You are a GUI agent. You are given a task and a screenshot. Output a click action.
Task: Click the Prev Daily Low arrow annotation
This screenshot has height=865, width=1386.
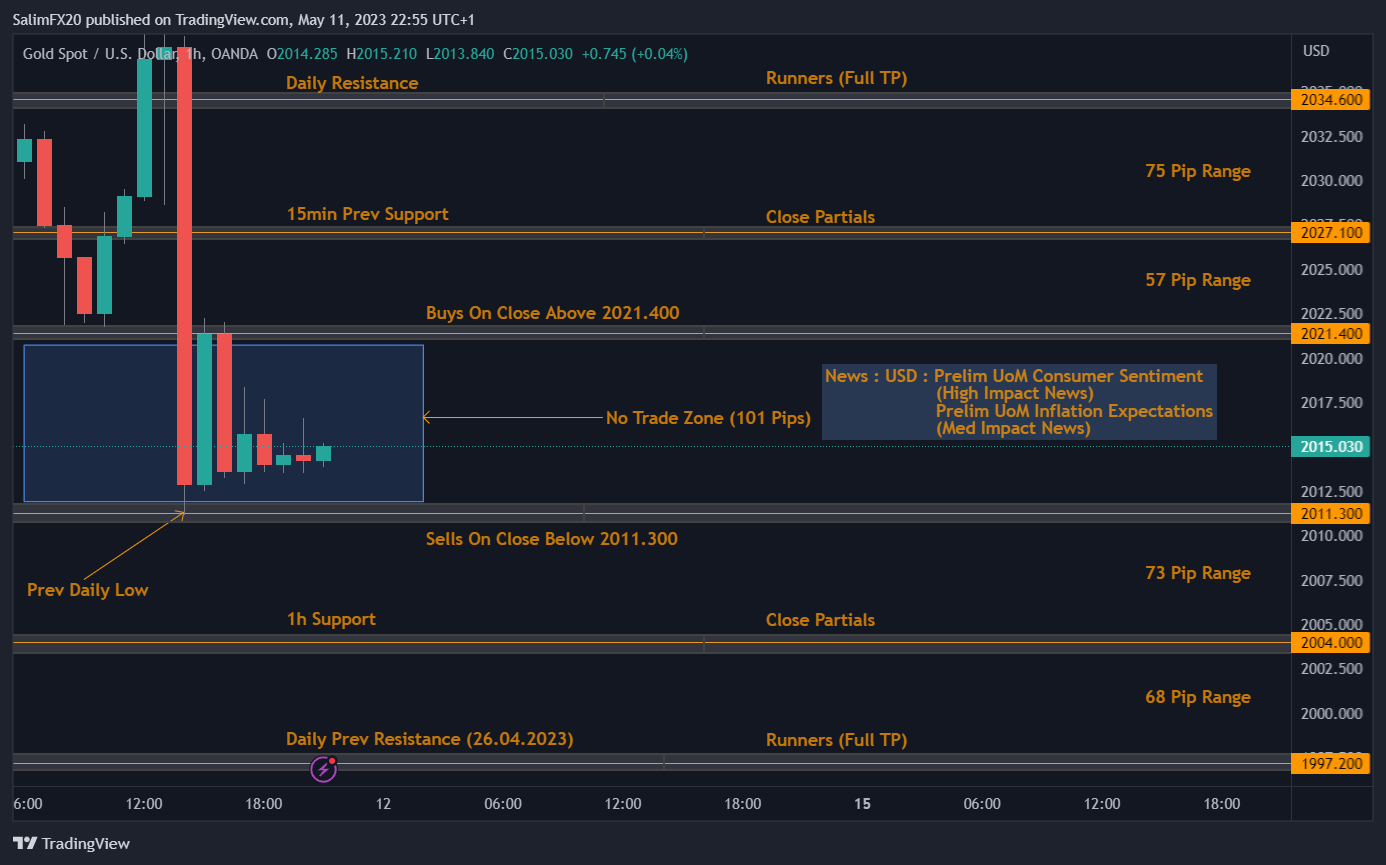click(87, 590)
